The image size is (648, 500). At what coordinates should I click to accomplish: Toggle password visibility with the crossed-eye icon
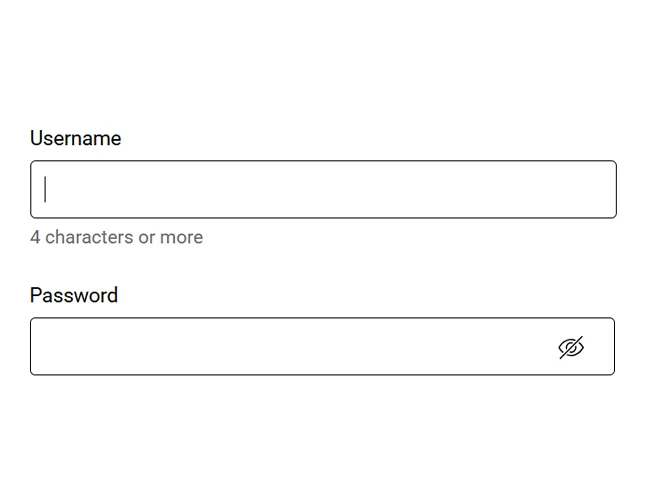(571, 347)
